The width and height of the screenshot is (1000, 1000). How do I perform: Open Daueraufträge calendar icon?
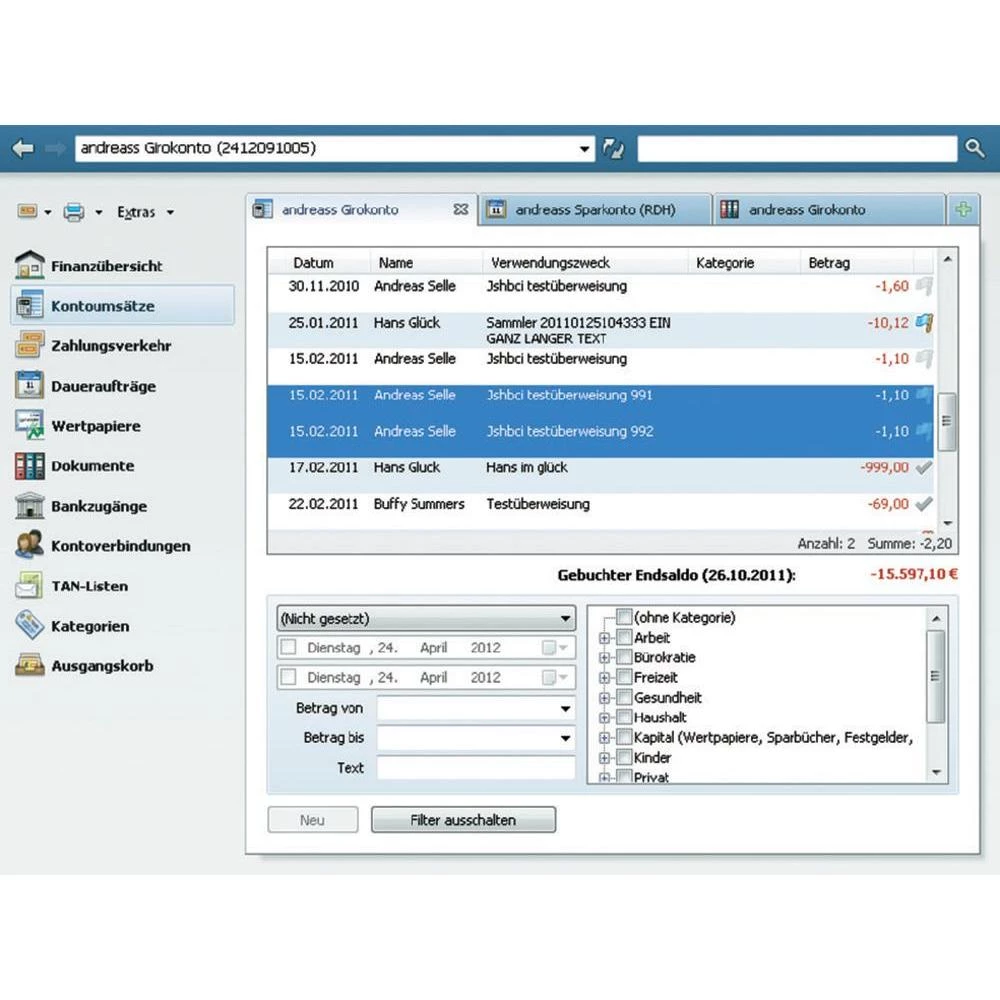(30, 386)
